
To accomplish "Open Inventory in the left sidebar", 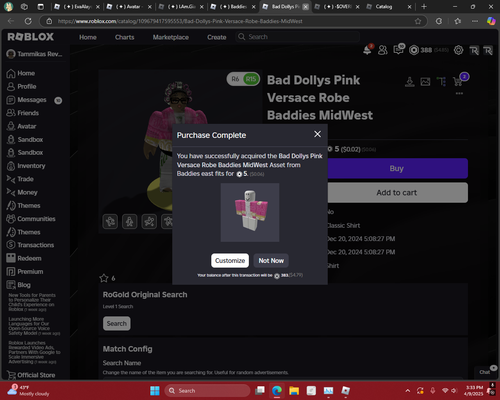I will tap(26, 166).
